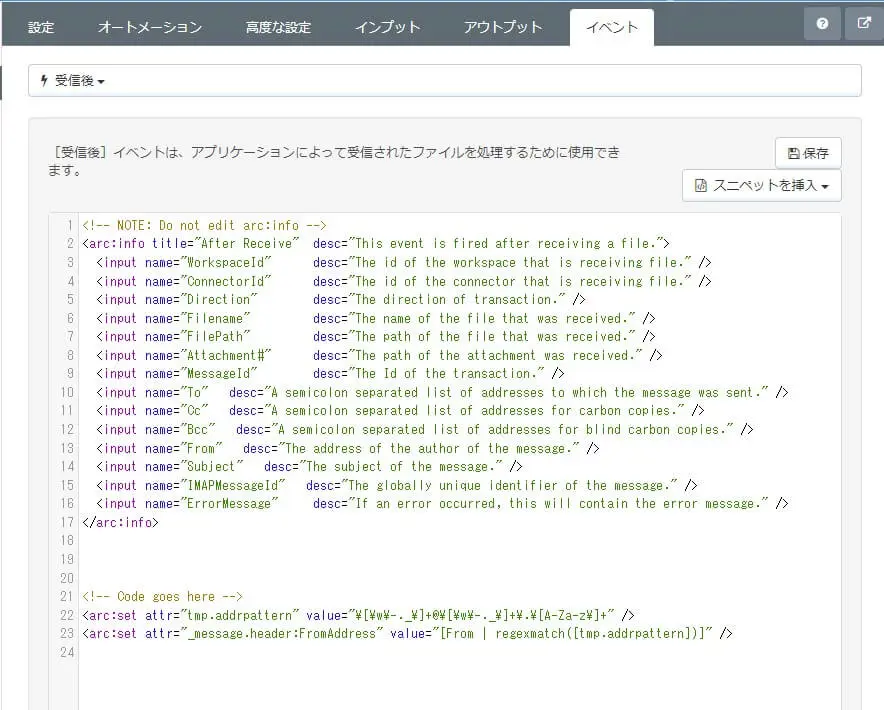Select the アウトプット tab
The width and height of the screenshot is (884, 710).
(502, 27)
